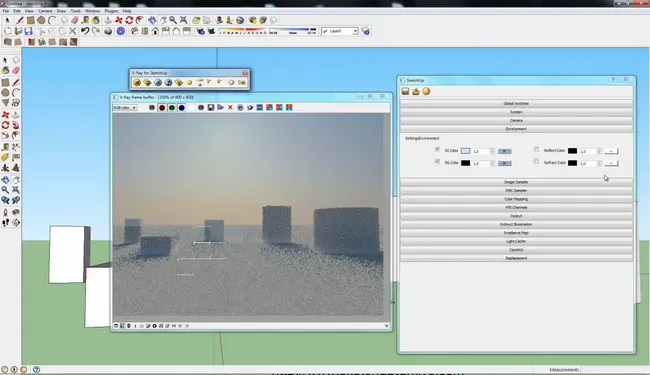This screenshot has width=650, height=375.
Task: Select the Paint Bucket tool in top toolbar
Action: coord(96,20)
